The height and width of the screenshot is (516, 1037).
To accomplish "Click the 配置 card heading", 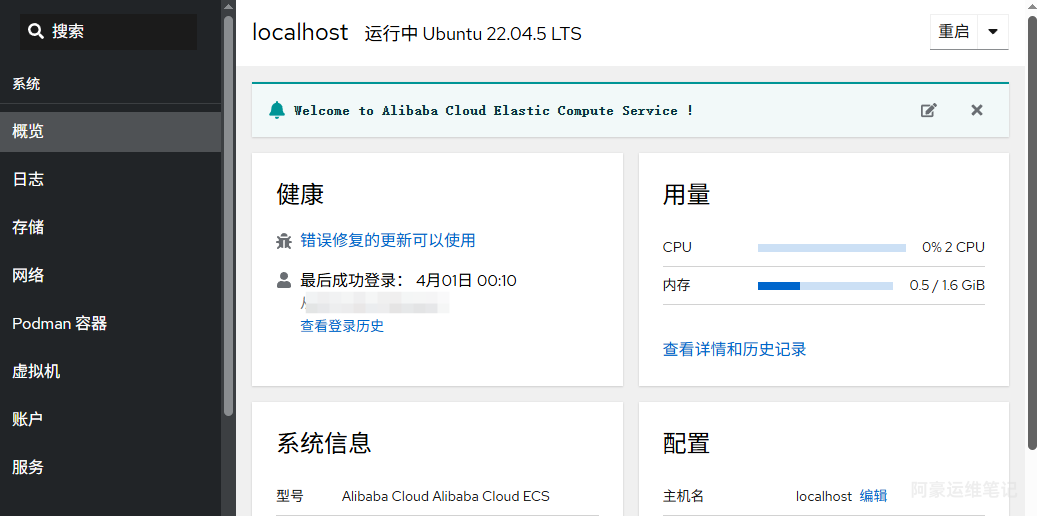I will tap(686, 443).
